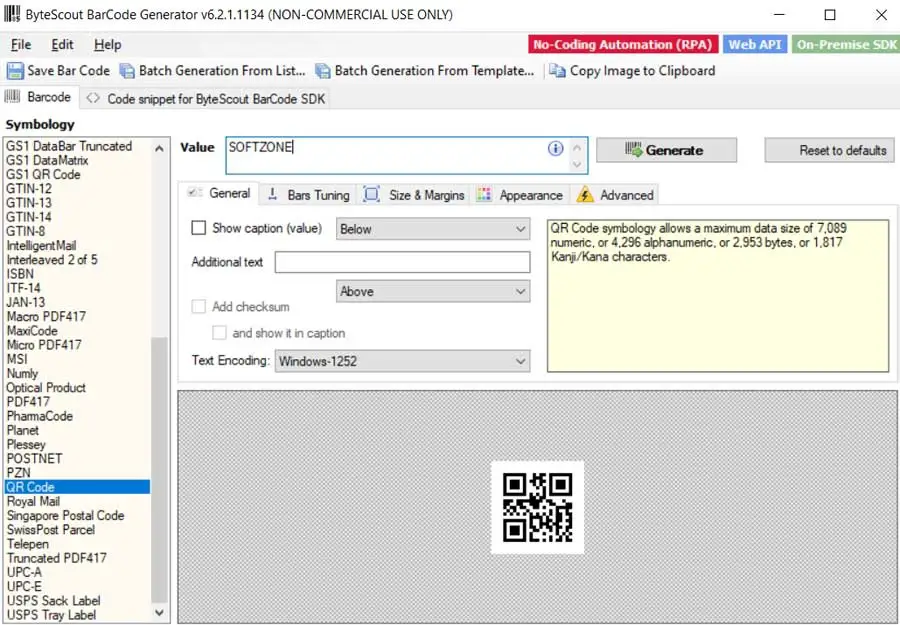Select USPS Sack Label symbology

[53, 601]
